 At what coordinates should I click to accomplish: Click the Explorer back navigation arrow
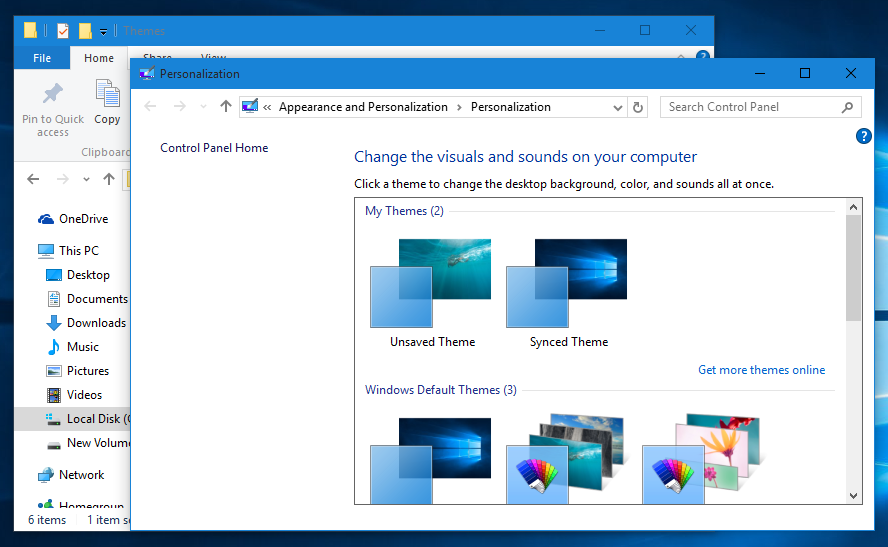pos(33,180)
